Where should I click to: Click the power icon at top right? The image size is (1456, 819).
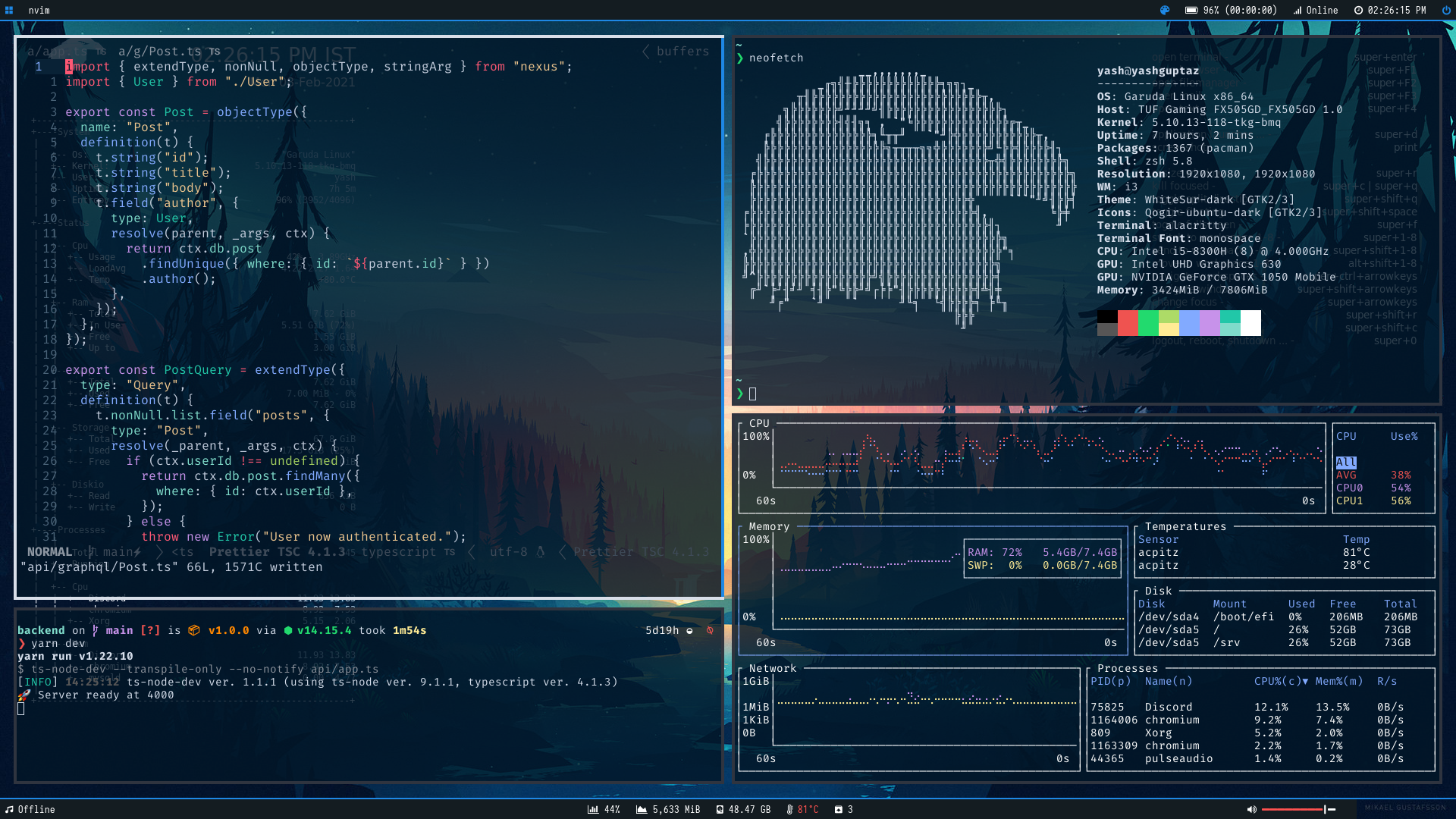(1445, 11)
